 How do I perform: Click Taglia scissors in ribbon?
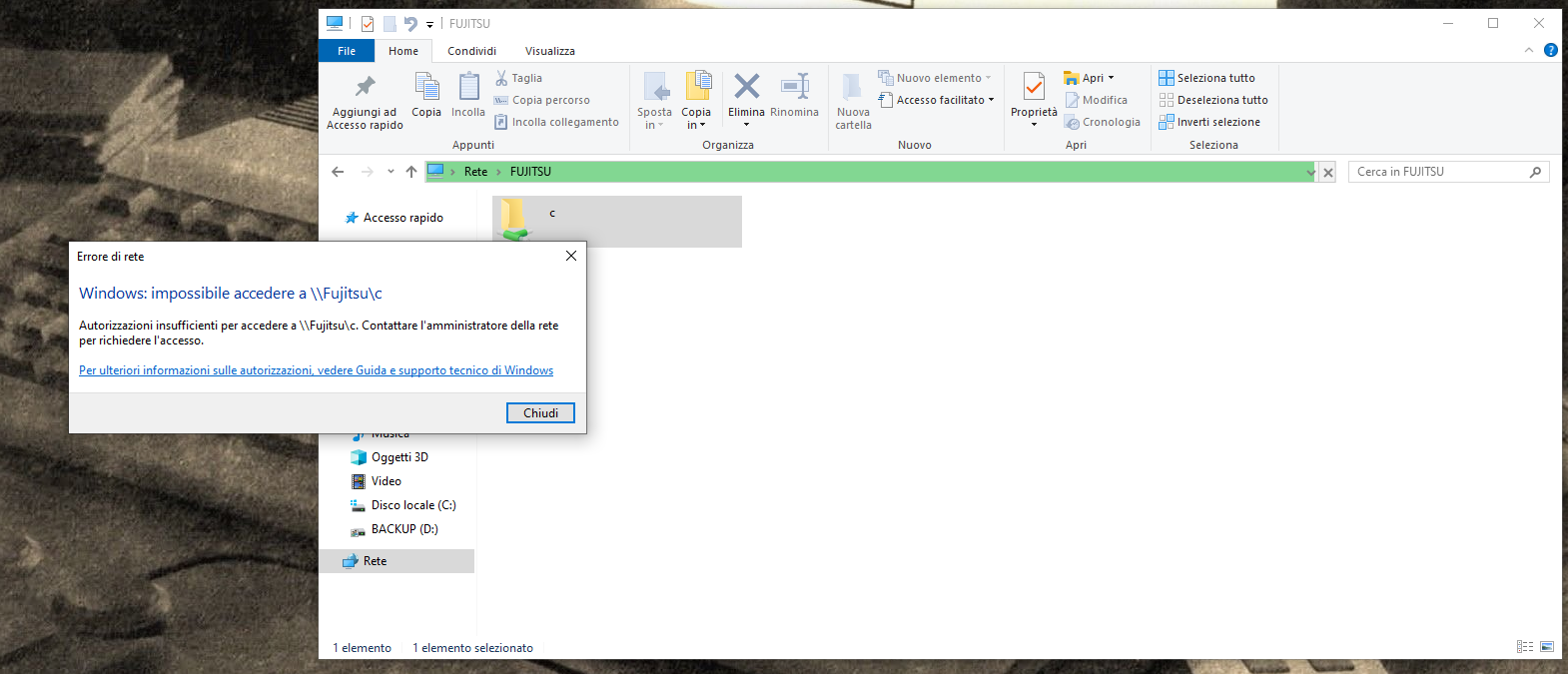point(518,78)
